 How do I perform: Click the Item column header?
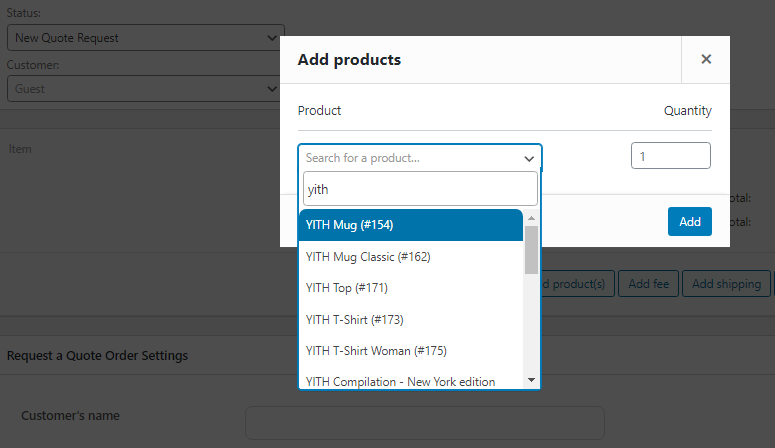(20, 149)
